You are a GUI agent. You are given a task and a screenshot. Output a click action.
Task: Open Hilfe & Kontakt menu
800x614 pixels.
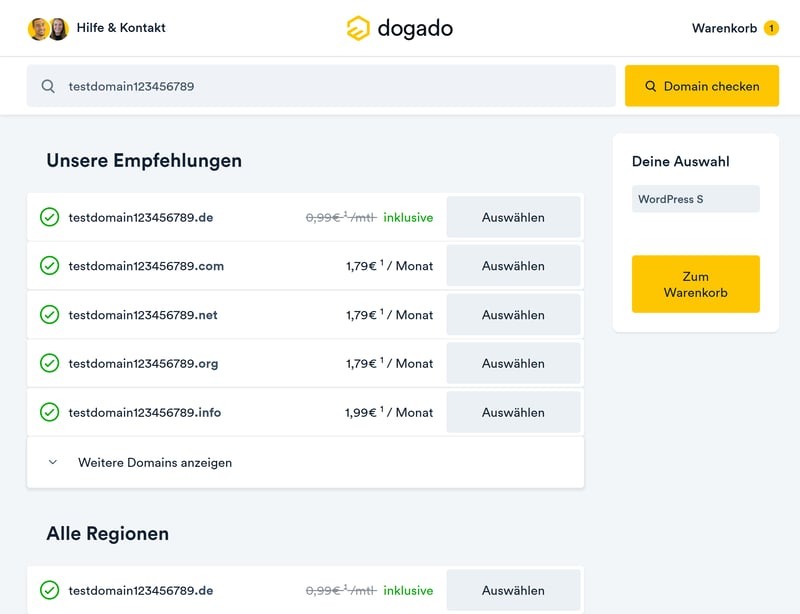[120, 28]
